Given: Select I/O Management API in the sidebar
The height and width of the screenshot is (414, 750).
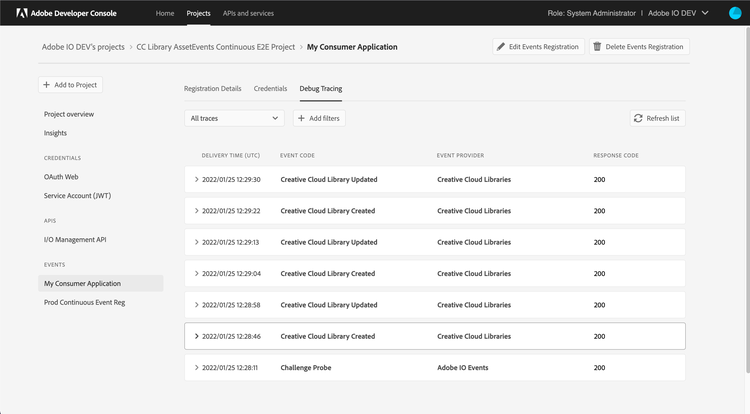Looking at the screenshot, I should (x=75, y=239).
